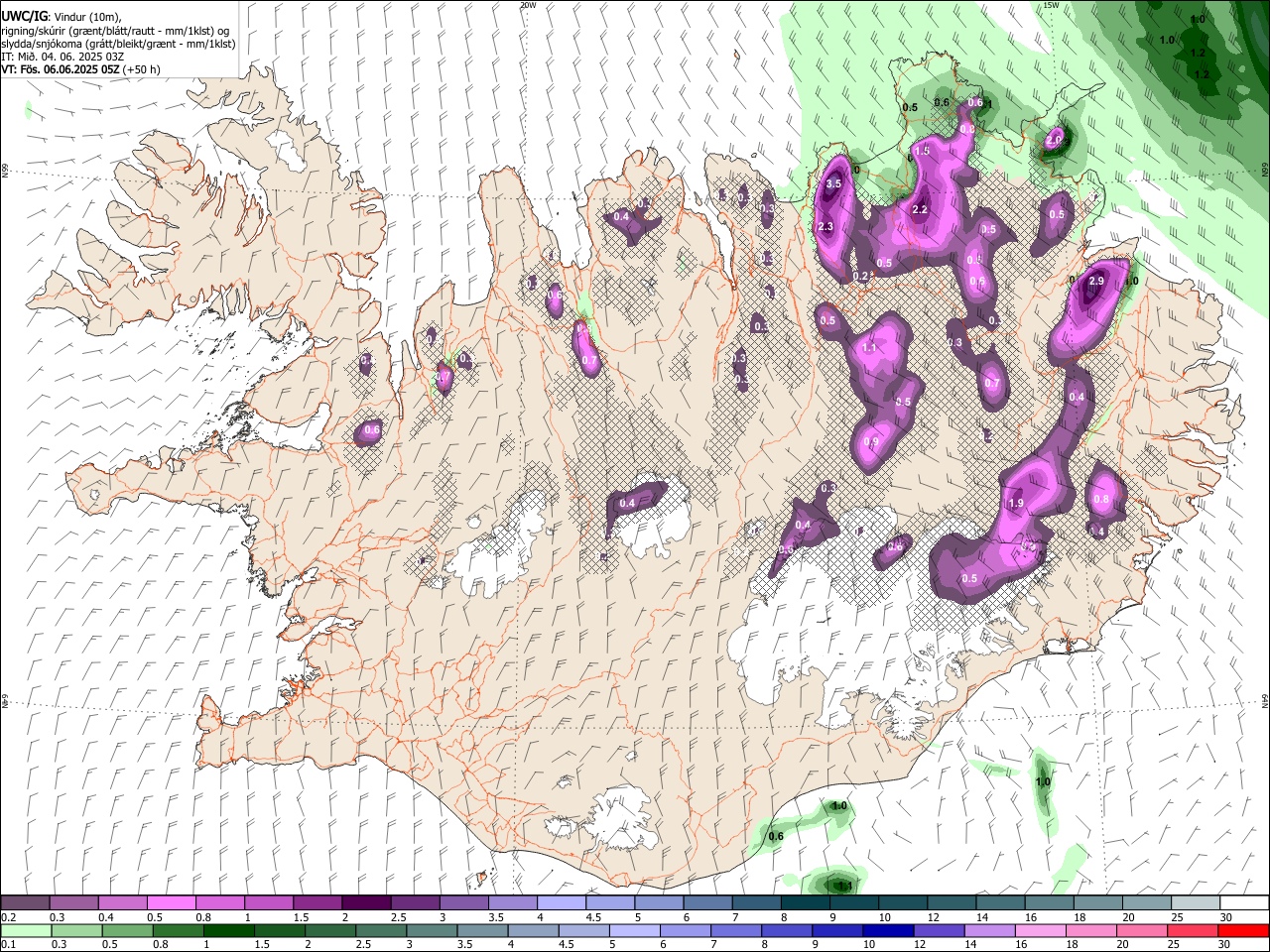The width and height of the screenshot is (1270, 952).
Task: Pick the pale grey 25 swatch, top legend row
Action: (x=1194, y=903)
